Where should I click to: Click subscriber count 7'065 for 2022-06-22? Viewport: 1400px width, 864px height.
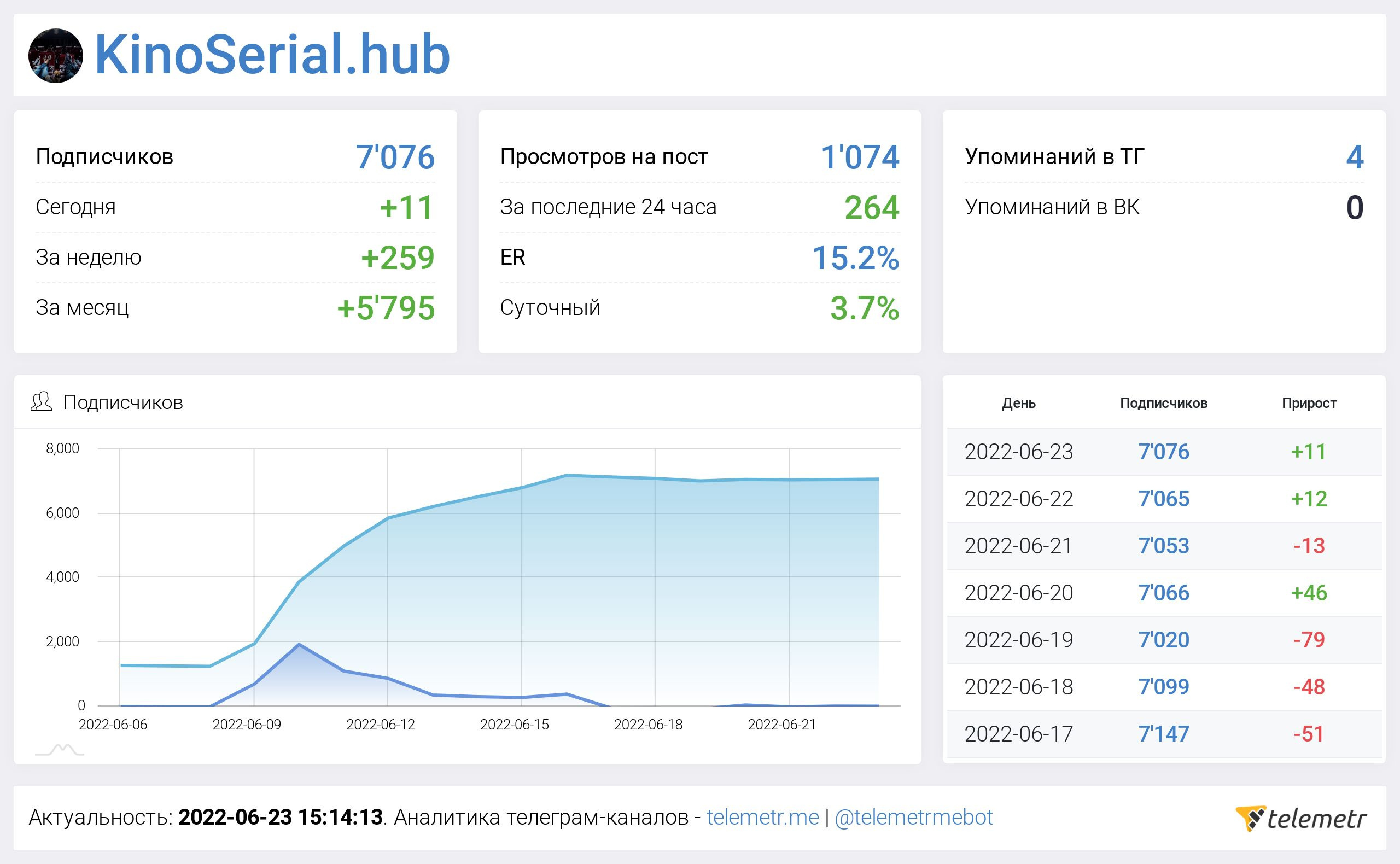tap(1163, 499)
